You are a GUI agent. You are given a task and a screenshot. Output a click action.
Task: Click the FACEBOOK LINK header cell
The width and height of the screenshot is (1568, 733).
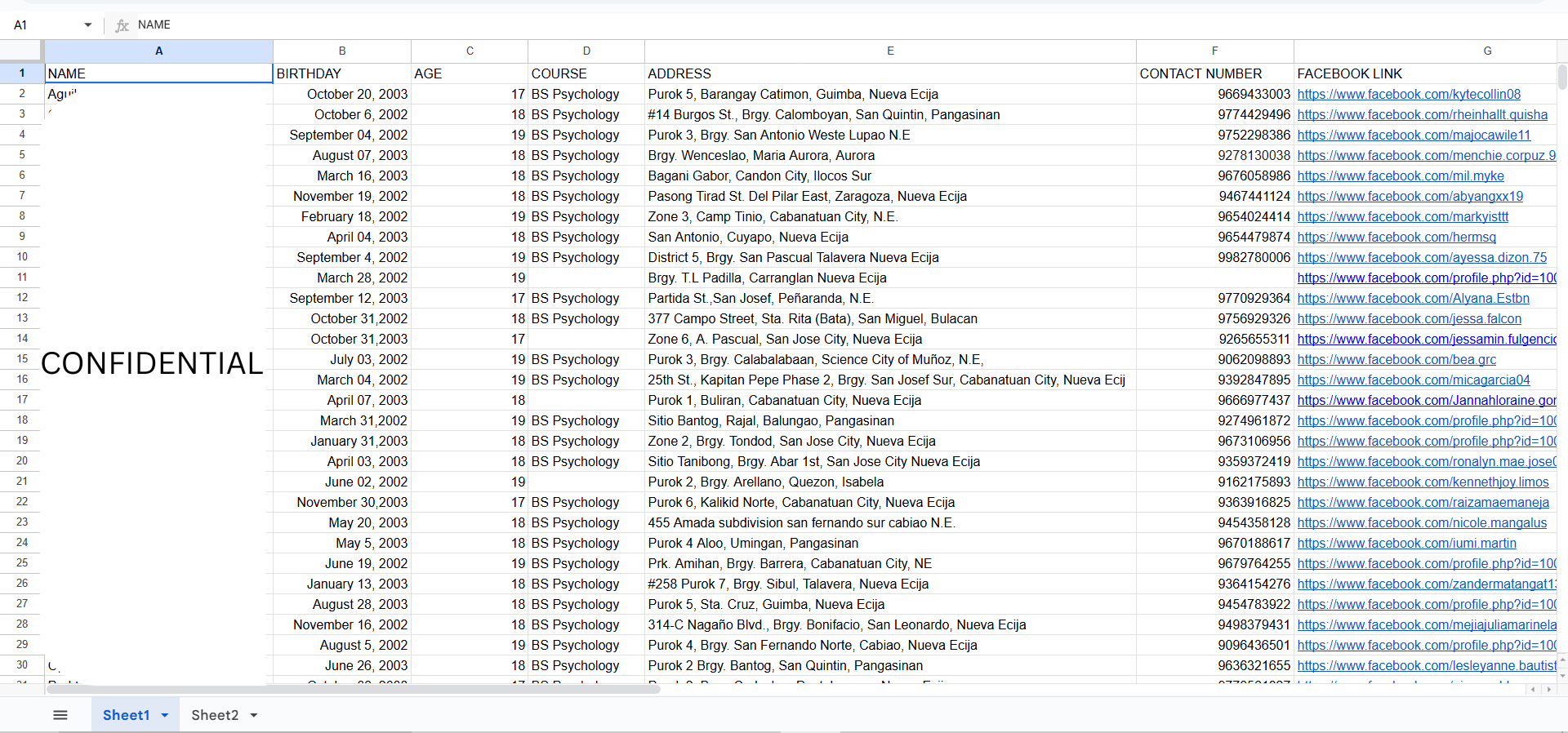pyautogui.click(x=1425, y=73)
